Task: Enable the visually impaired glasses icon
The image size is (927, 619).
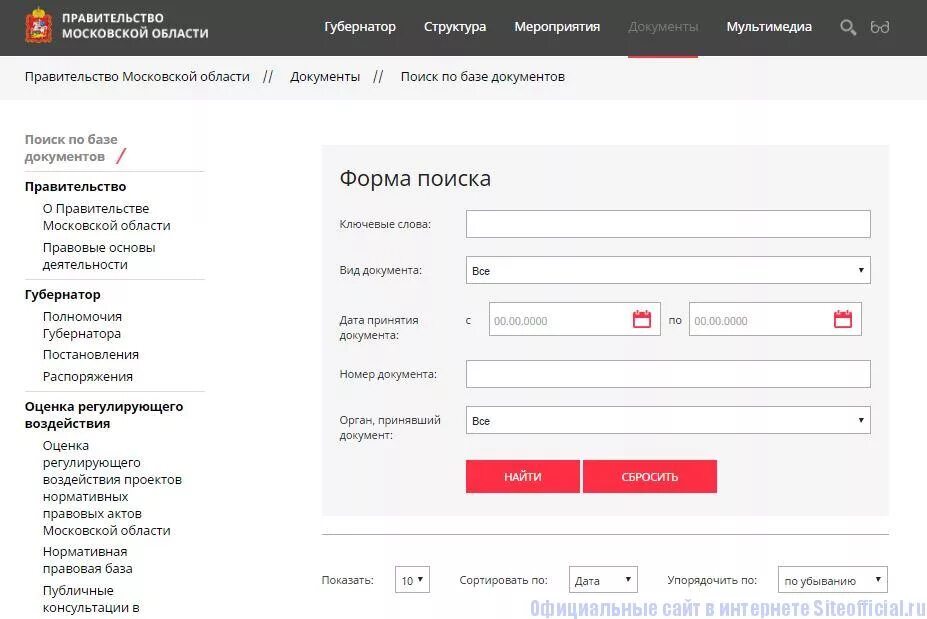Action: pos(880,27)
